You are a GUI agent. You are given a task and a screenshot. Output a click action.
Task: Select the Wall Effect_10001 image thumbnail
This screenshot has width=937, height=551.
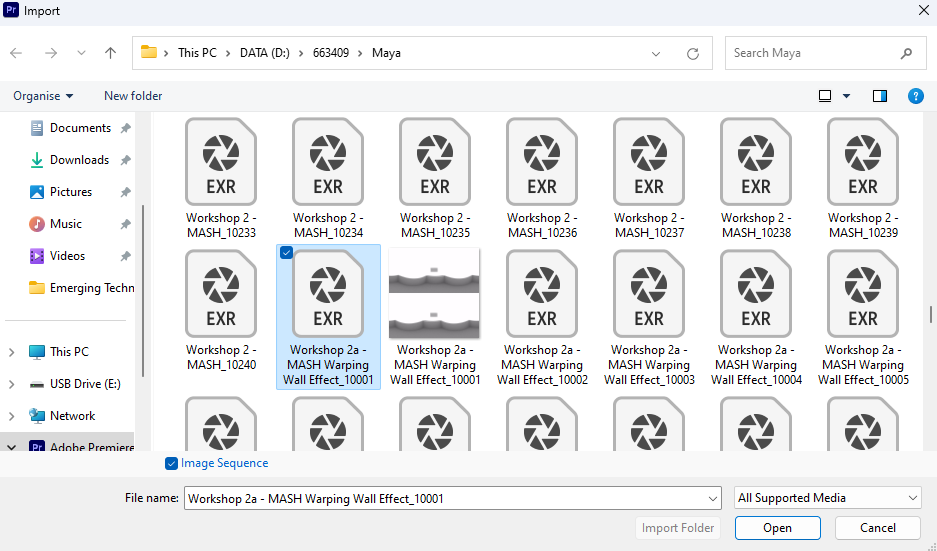(x=435, y=294)
